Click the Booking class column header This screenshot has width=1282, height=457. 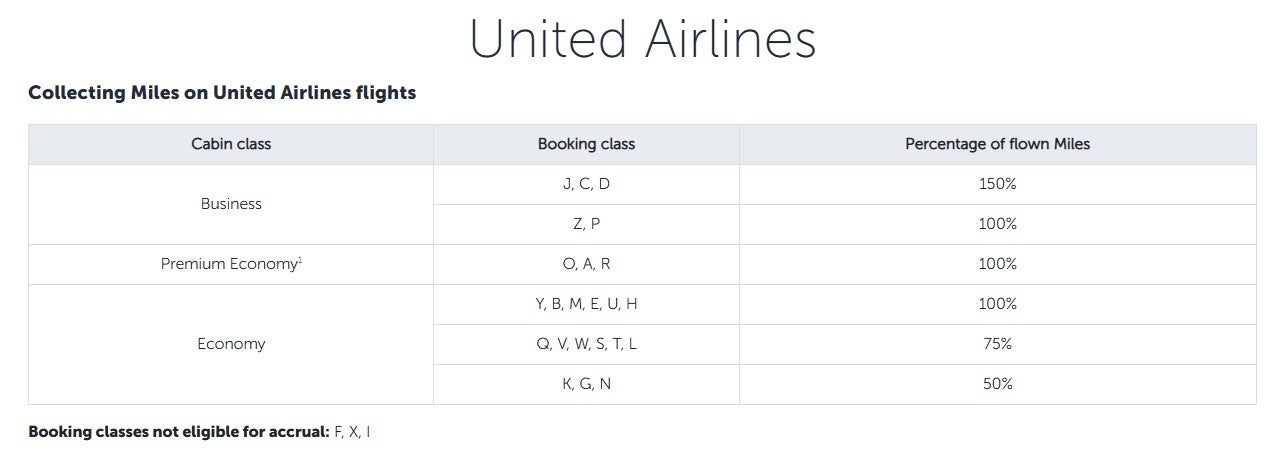tap(586, 144)
